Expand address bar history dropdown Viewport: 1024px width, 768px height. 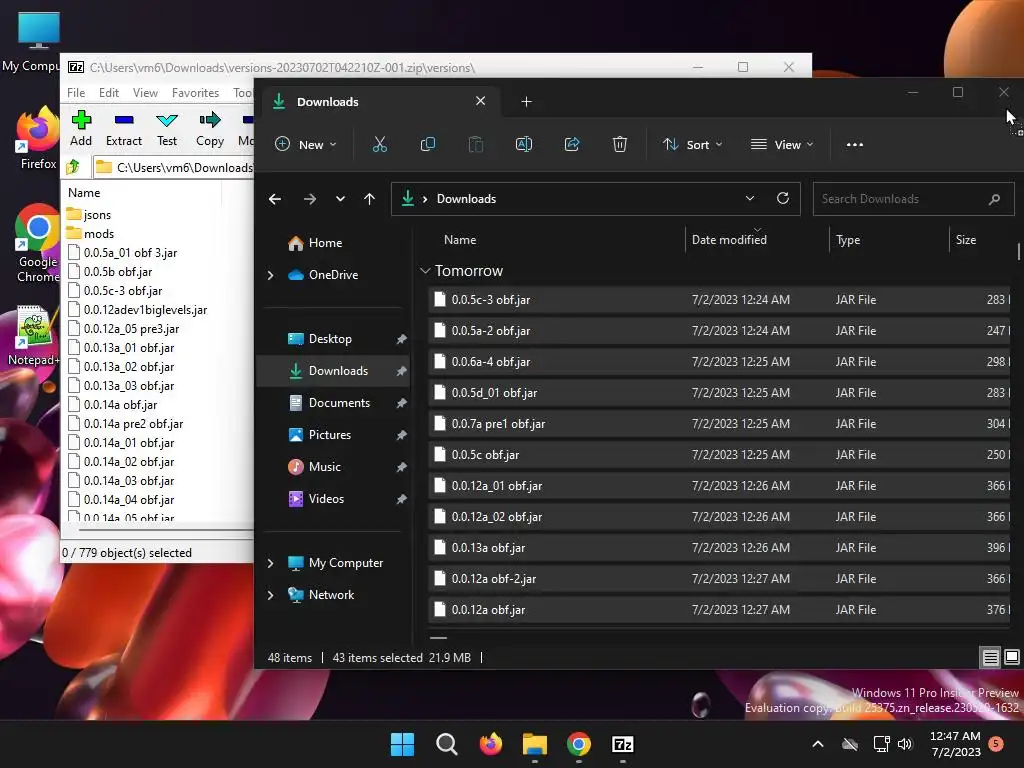point(750,199)
